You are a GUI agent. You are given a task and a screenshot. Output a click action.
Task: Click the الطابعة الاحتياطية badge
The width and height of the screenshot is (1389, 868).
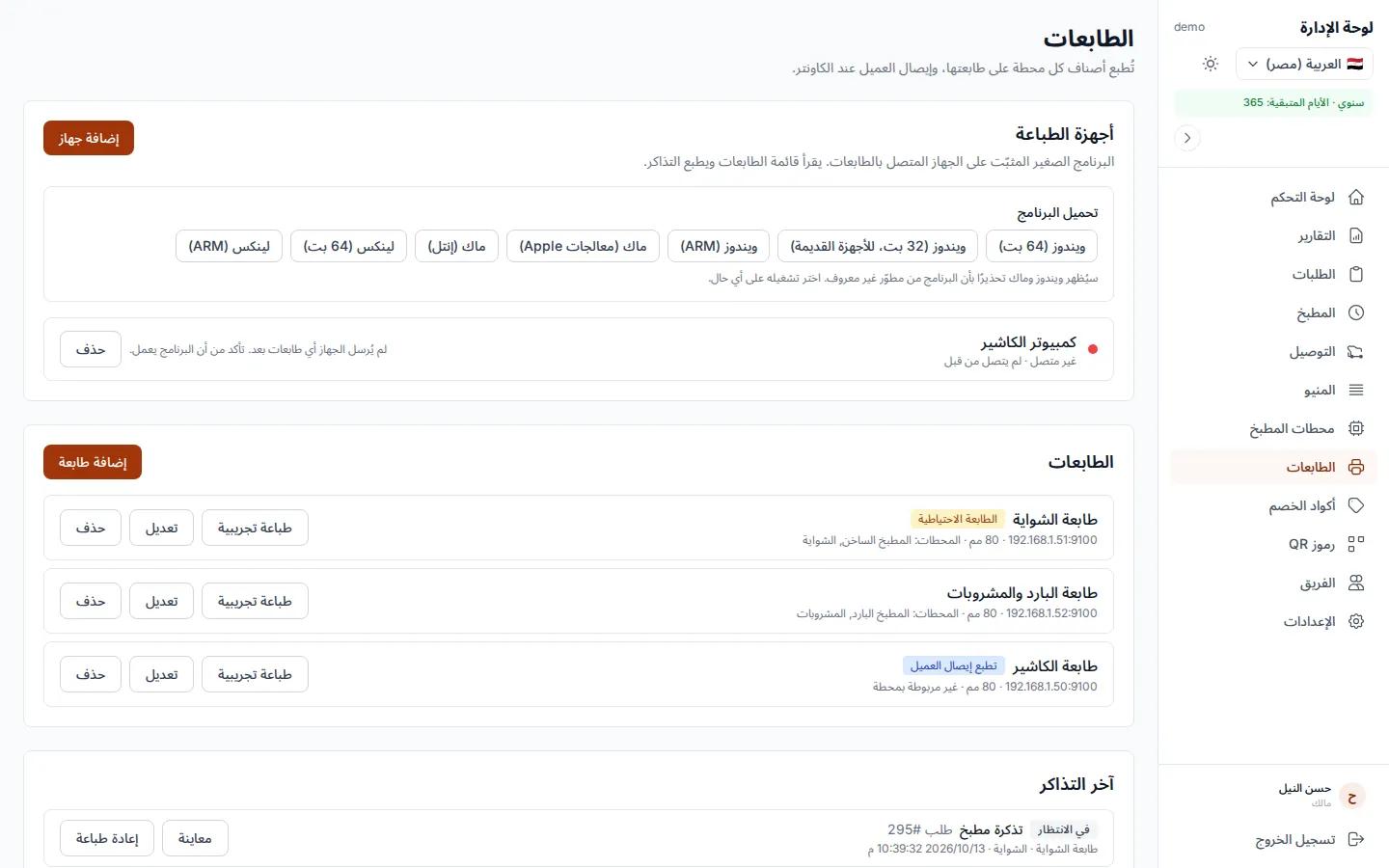coord(957,519)
